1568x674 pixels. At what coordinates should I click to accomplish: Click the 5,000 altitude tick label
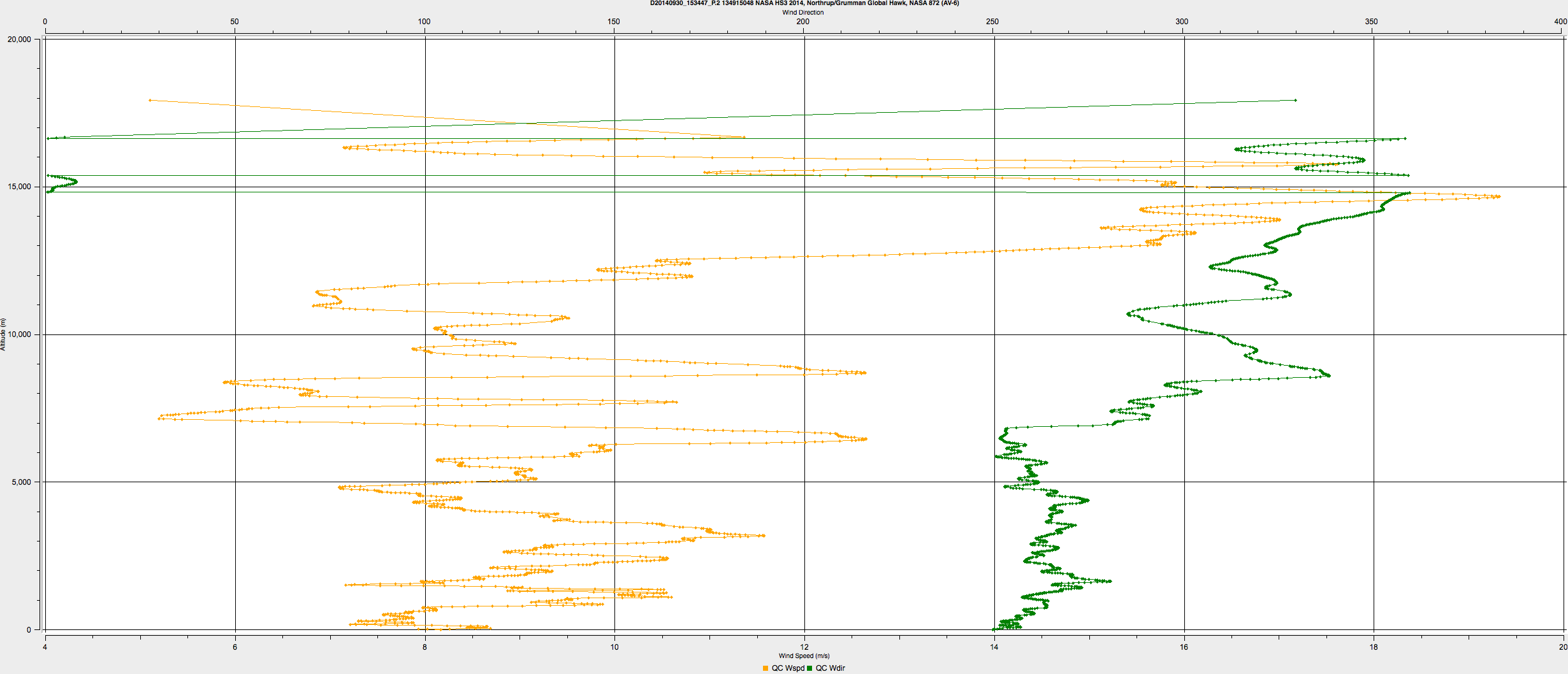pos(21,482)
